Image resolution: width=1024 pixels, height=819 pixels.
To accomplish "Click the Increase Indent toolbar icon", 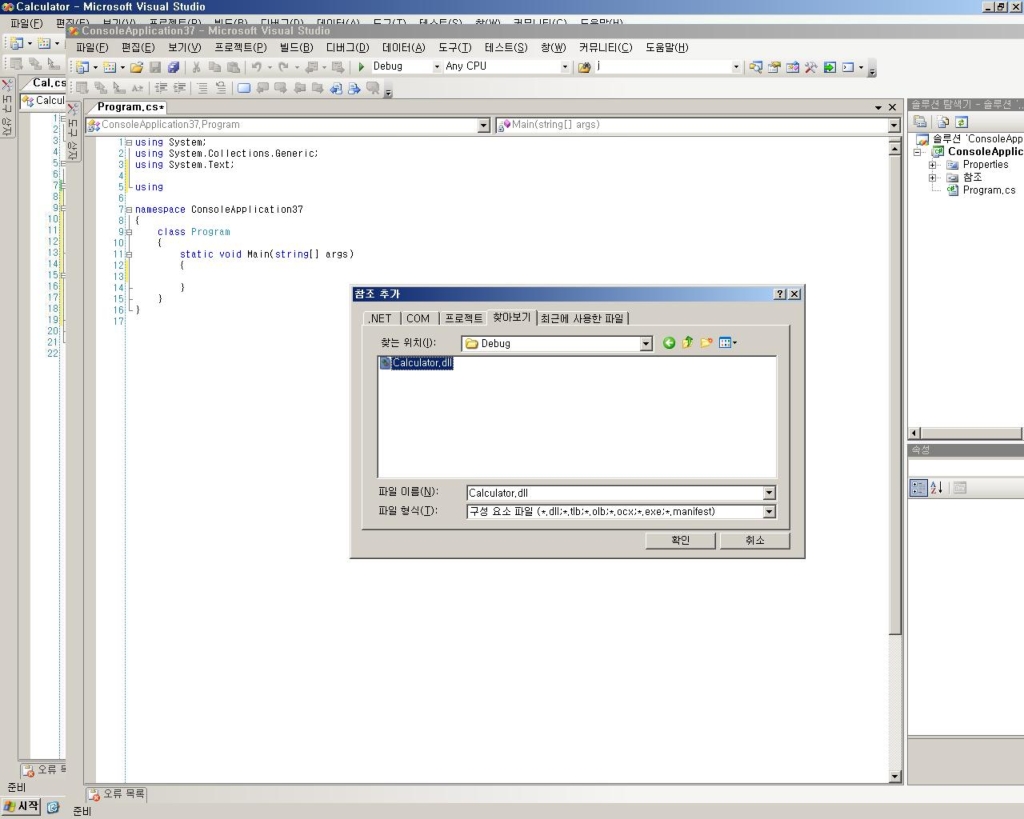I will (x=179, y=88).
